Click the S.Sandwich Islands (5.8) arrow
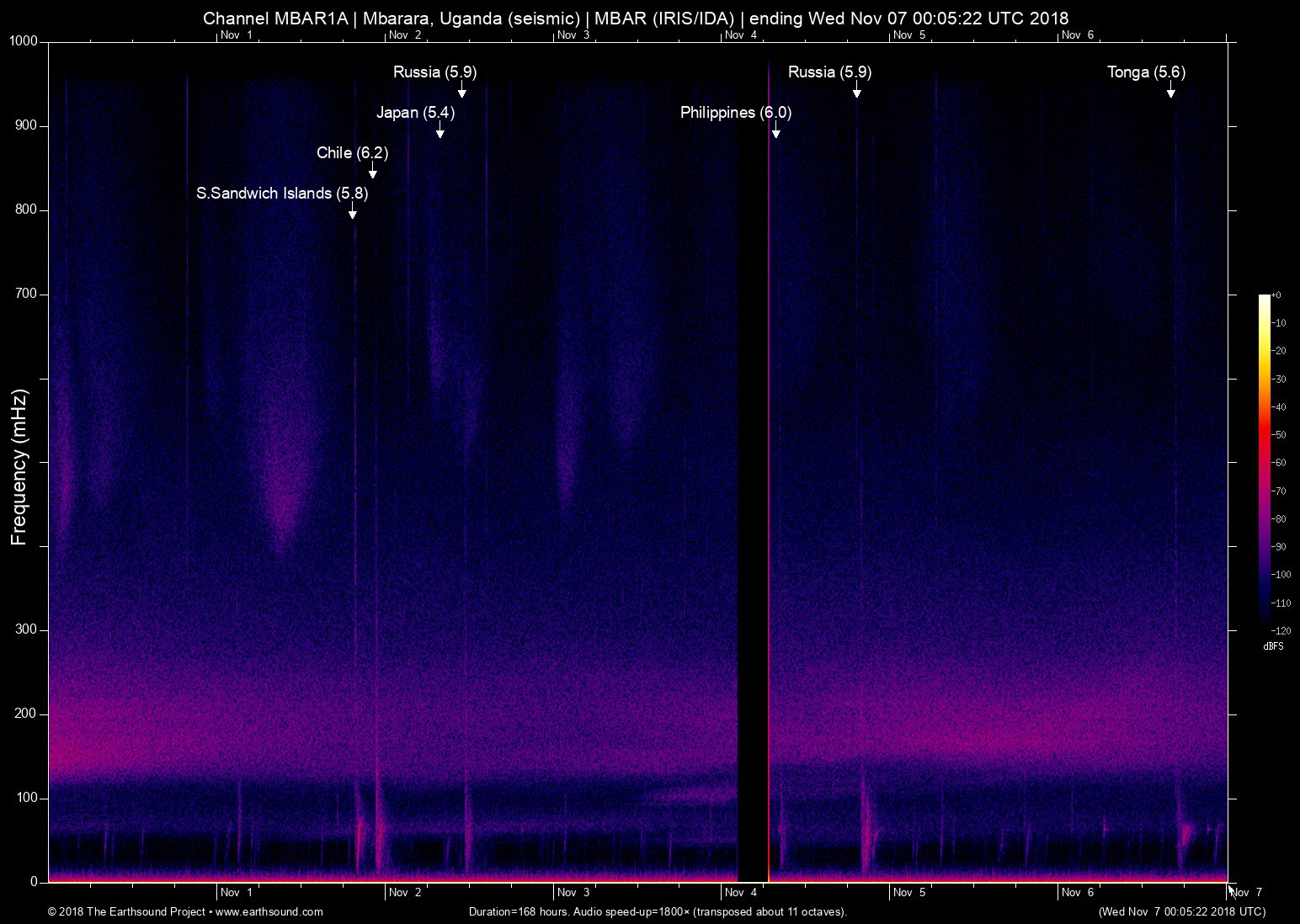This screenshot has height=924, width=1300. pos(352,213)
